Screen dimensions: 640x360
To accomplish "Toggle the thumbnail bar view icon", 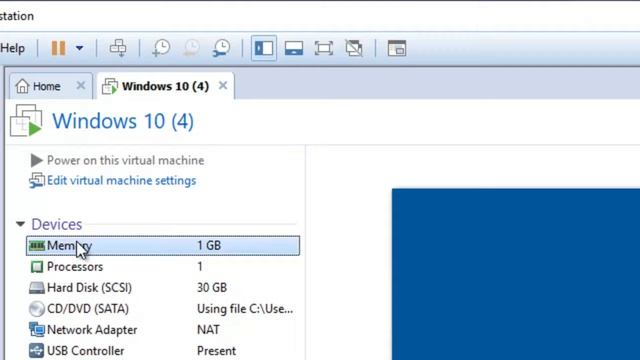I will (x=294, y=48).
